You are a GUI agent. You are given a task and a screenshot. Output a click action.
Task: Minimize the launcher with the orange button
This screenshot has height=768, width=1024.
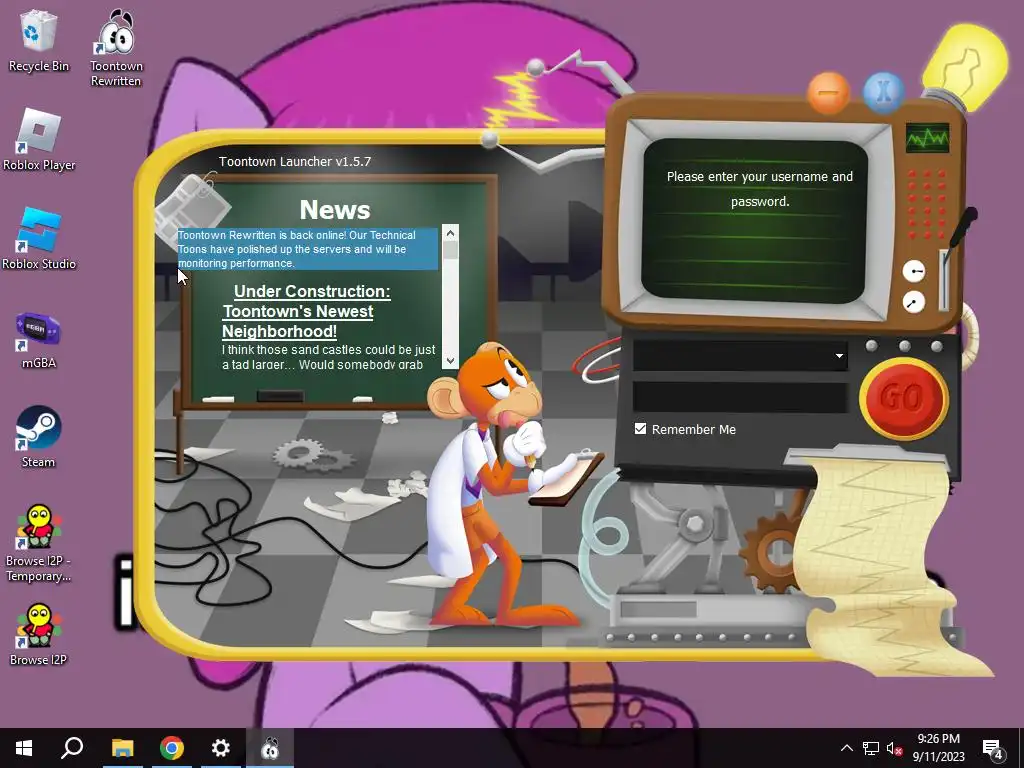(x=828, y=93)
